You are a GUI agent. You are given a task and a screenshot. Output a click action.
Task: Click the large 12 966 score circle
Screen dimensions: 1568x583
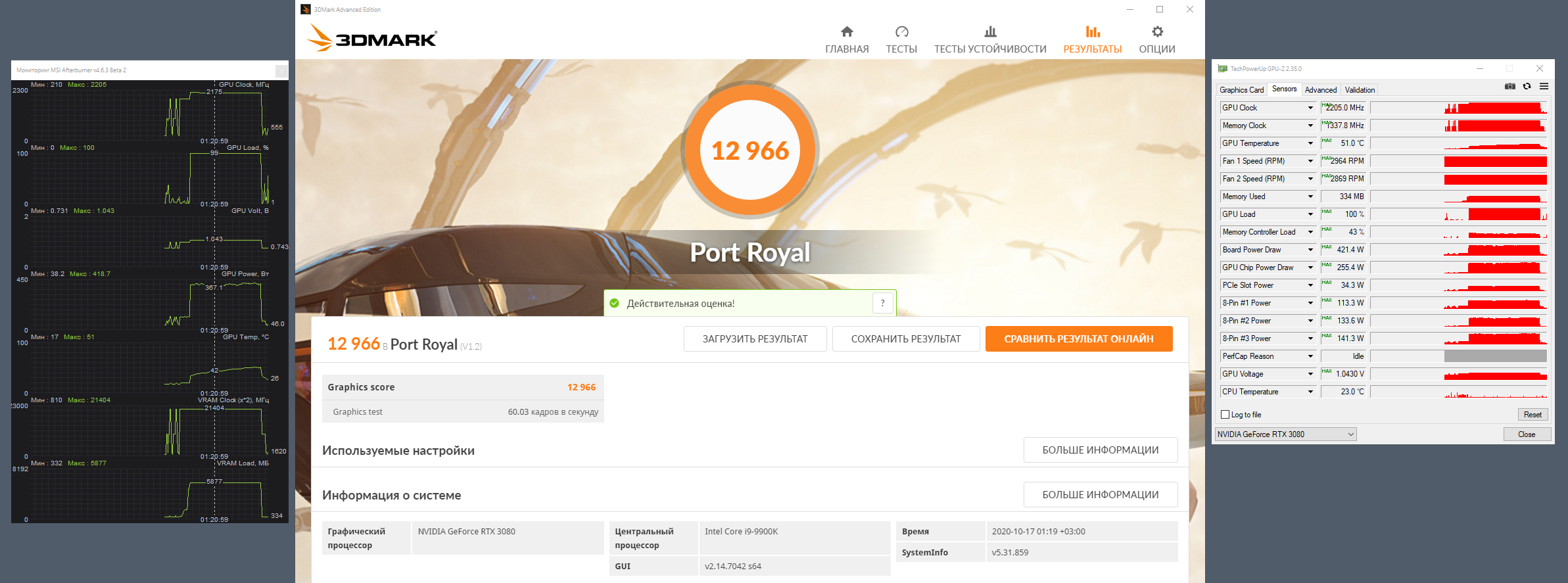click(x=750, y=150)
